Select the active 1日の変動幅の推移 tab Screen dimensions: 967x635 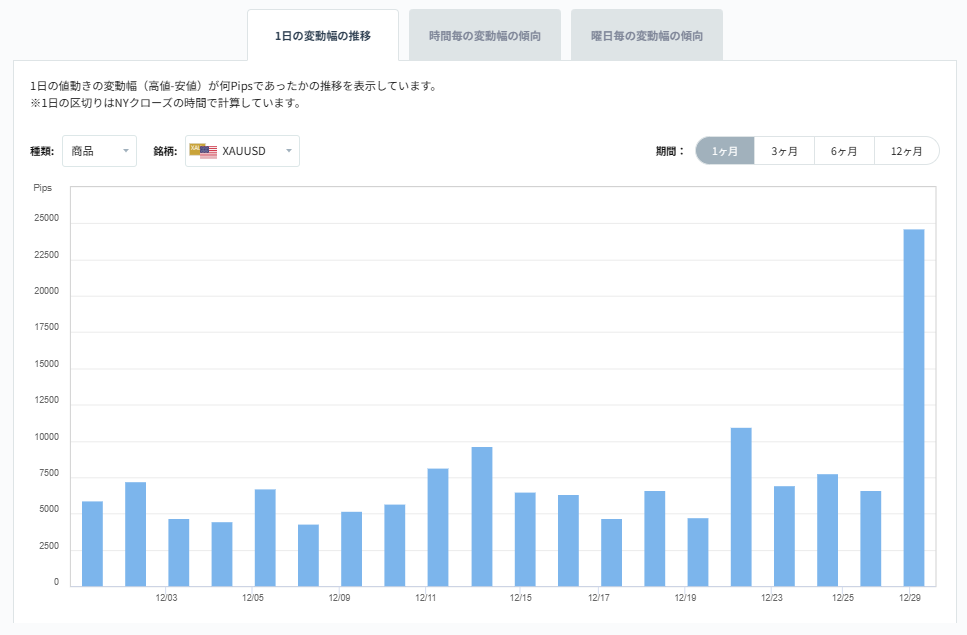tap(322, 34)
